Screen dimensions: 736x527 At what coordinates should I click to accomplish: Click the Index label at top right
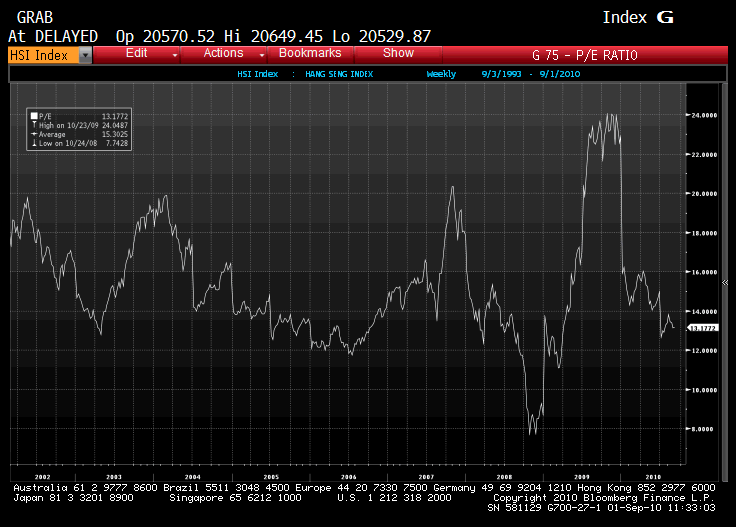tap(625, 18)
